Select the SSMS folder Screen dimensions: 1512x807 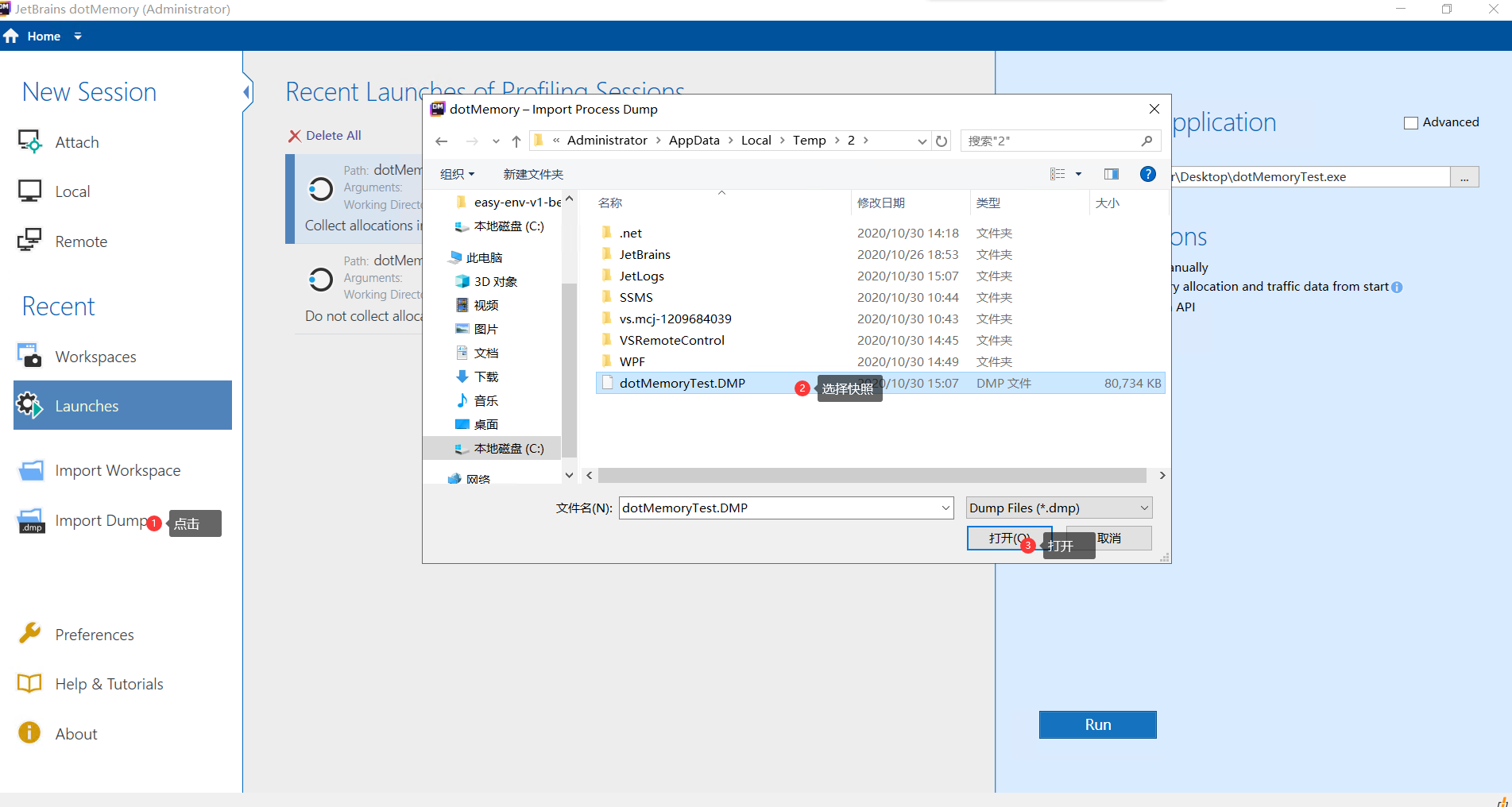636,297
